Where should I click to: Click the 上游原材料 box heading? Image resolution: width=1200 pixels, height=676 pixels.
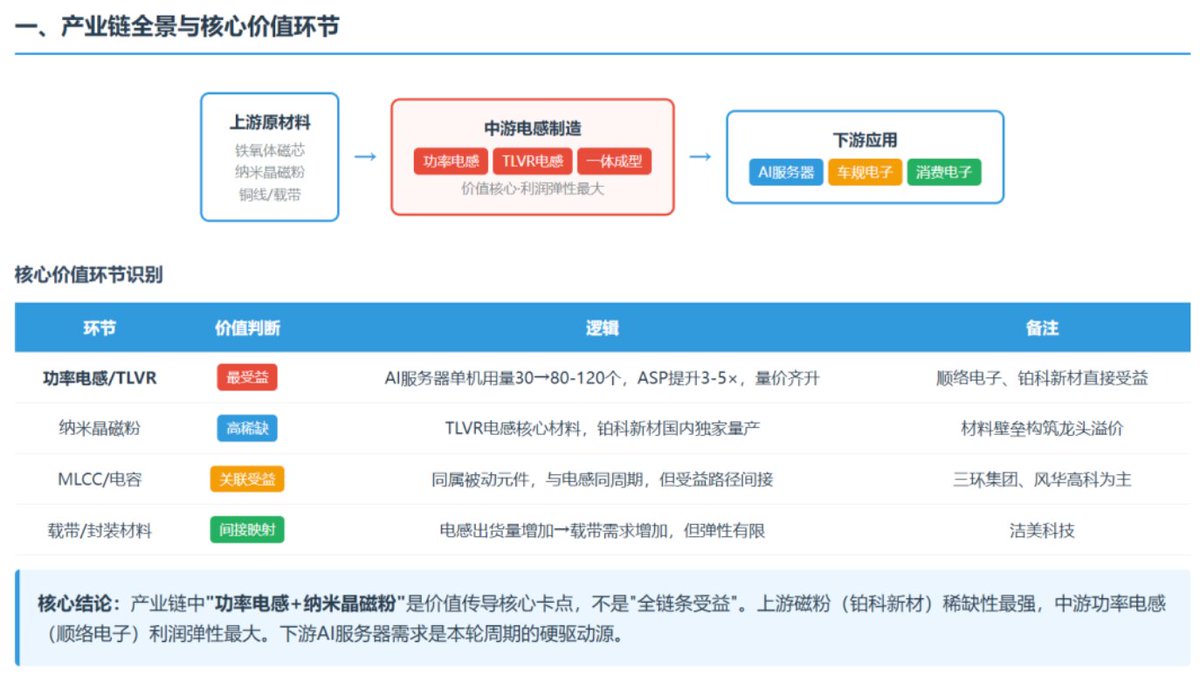coord(270,123)
